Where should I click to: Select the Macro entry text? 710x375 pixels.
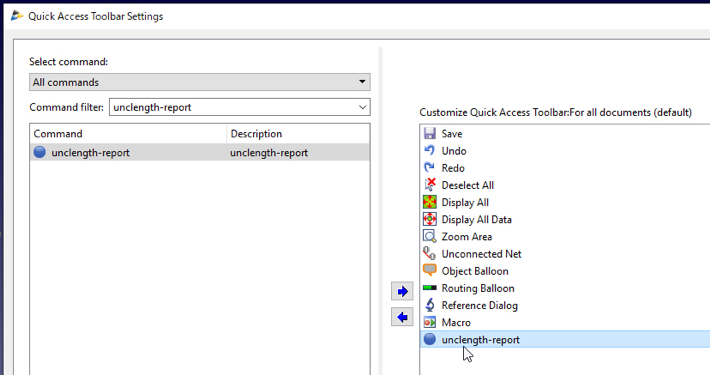click(456, 322)
